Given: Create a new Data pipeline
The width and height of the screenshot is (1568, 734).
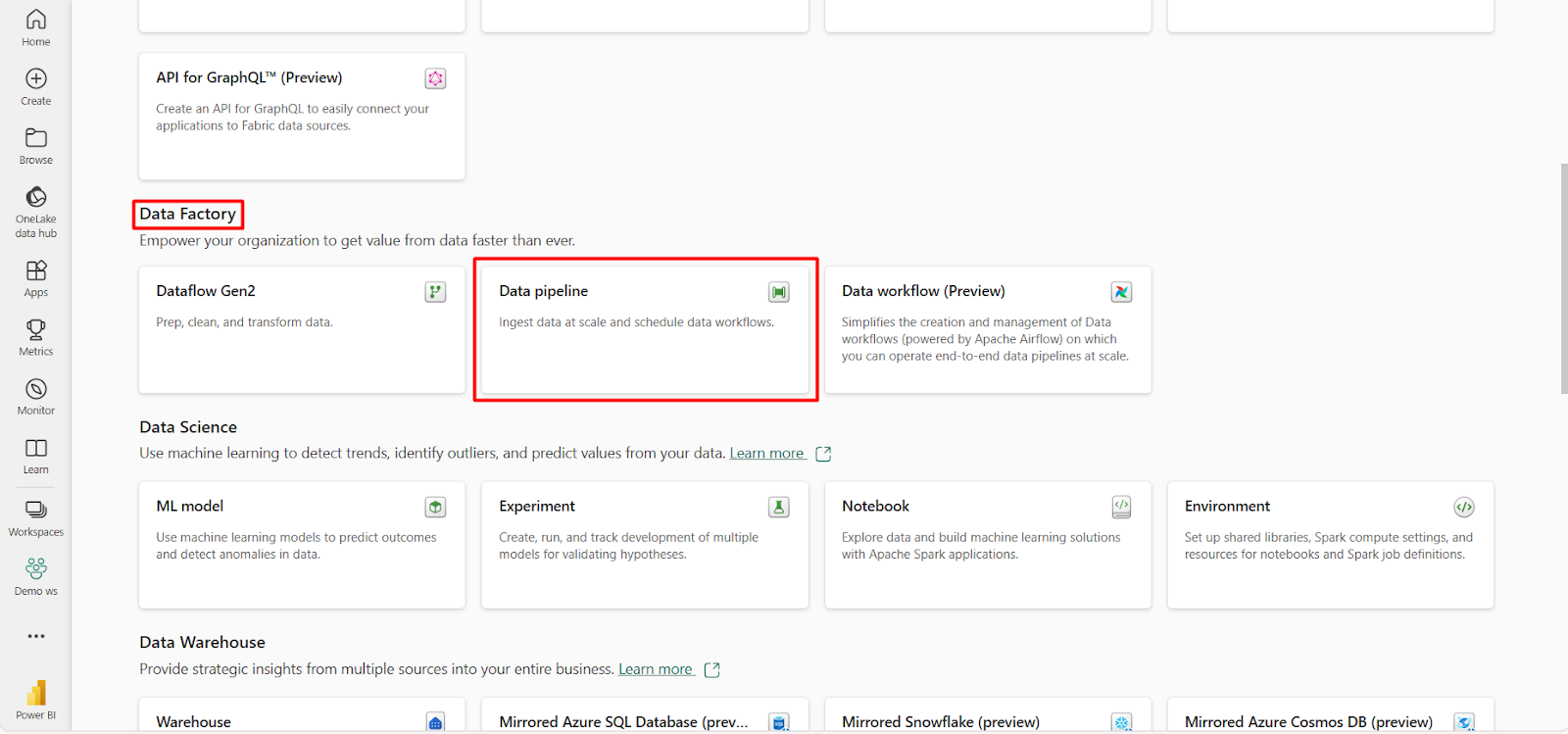Looking at the screenshot, I should click(x=645, y=330).
